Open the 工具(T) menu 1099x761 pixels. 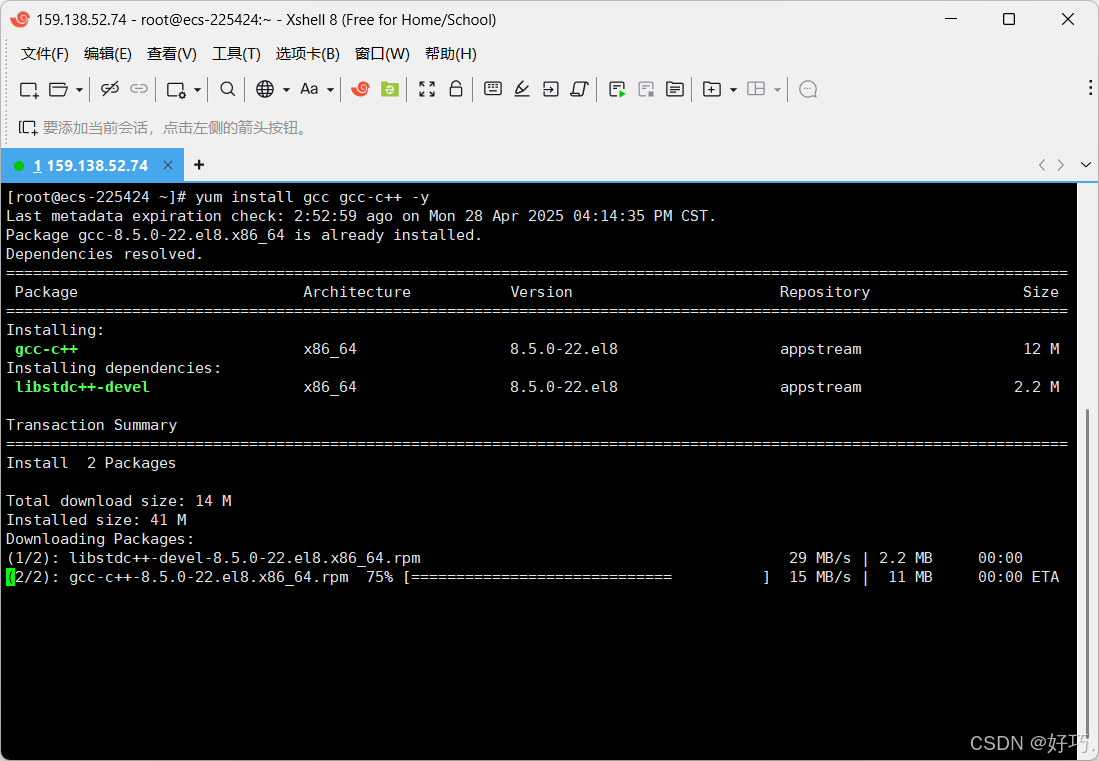[x=236, y=54]
